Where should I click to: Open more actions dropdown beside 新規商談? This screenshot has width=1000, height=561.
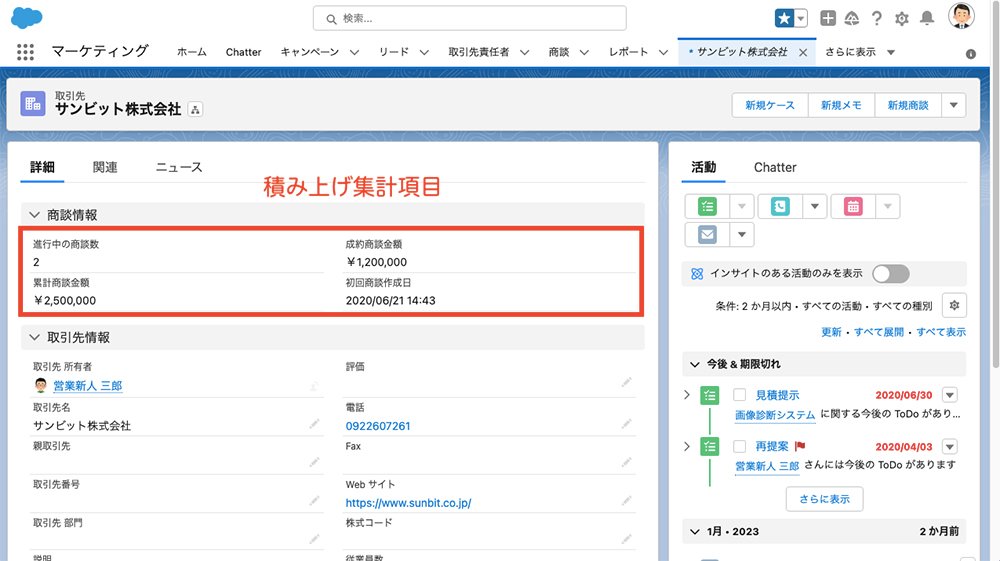tap(954, 105)
